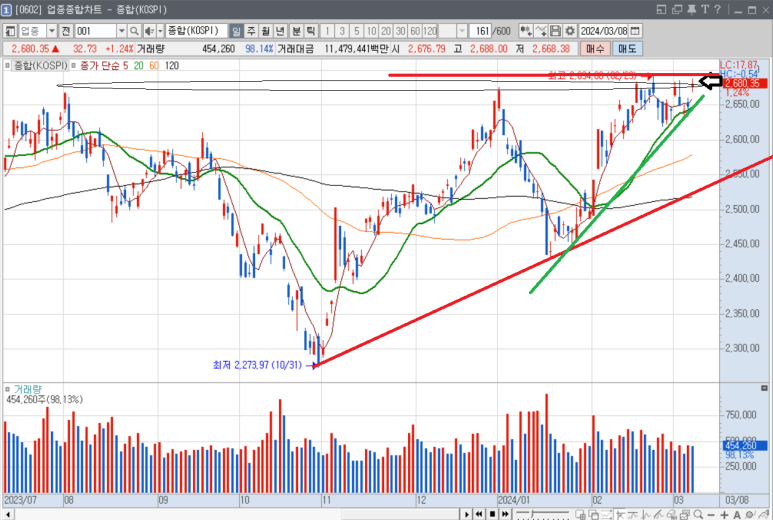The height and width of the screenshot is (520, 773).
Task: Click the 1 interval button
Action: (x=327, y=31)
